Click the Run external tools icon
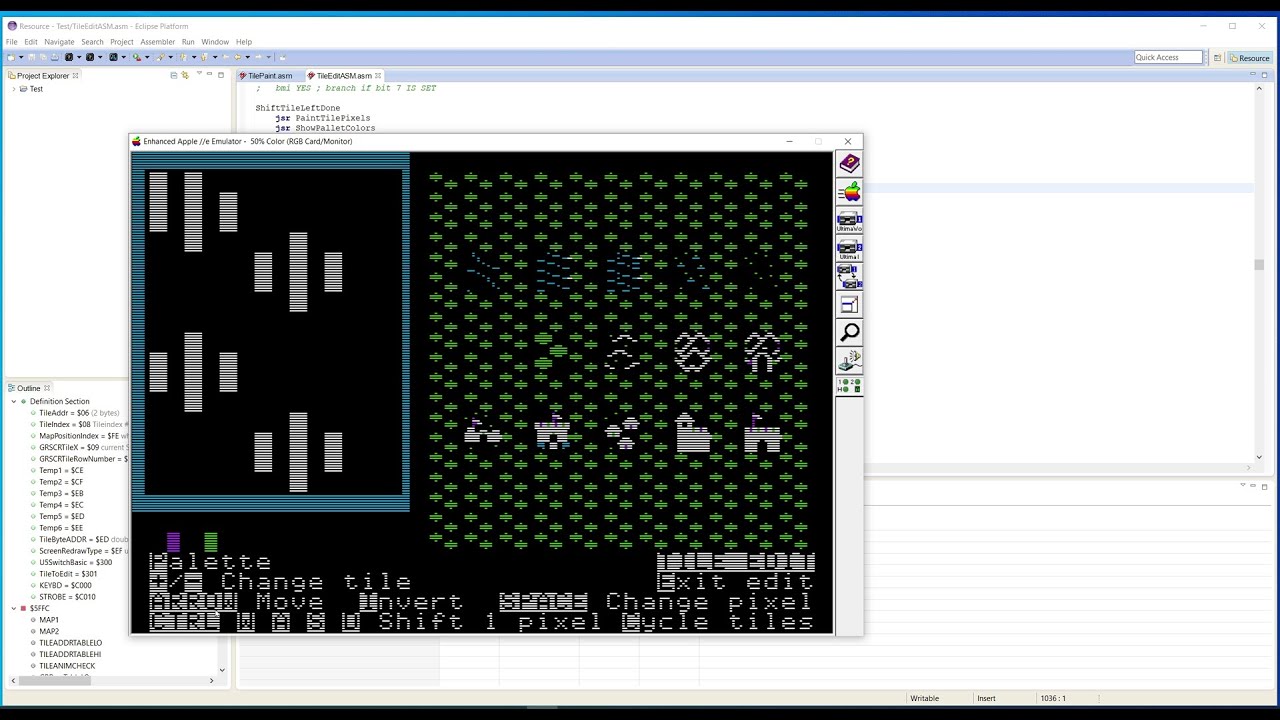 click(136, 57)
